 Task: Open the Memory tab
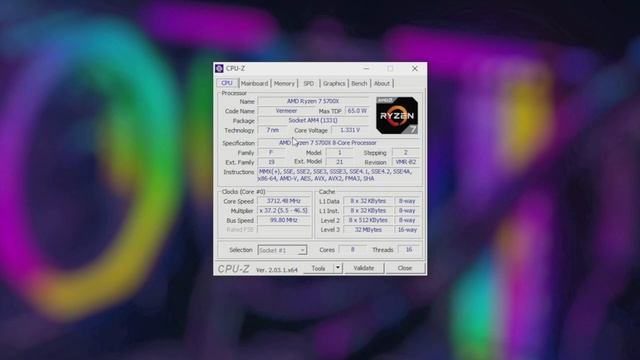click(x=284, y=83)
